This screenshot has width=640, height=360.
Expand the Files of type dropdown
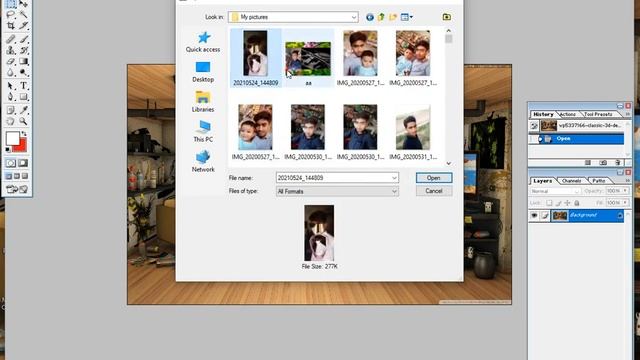tap(394, 191)
